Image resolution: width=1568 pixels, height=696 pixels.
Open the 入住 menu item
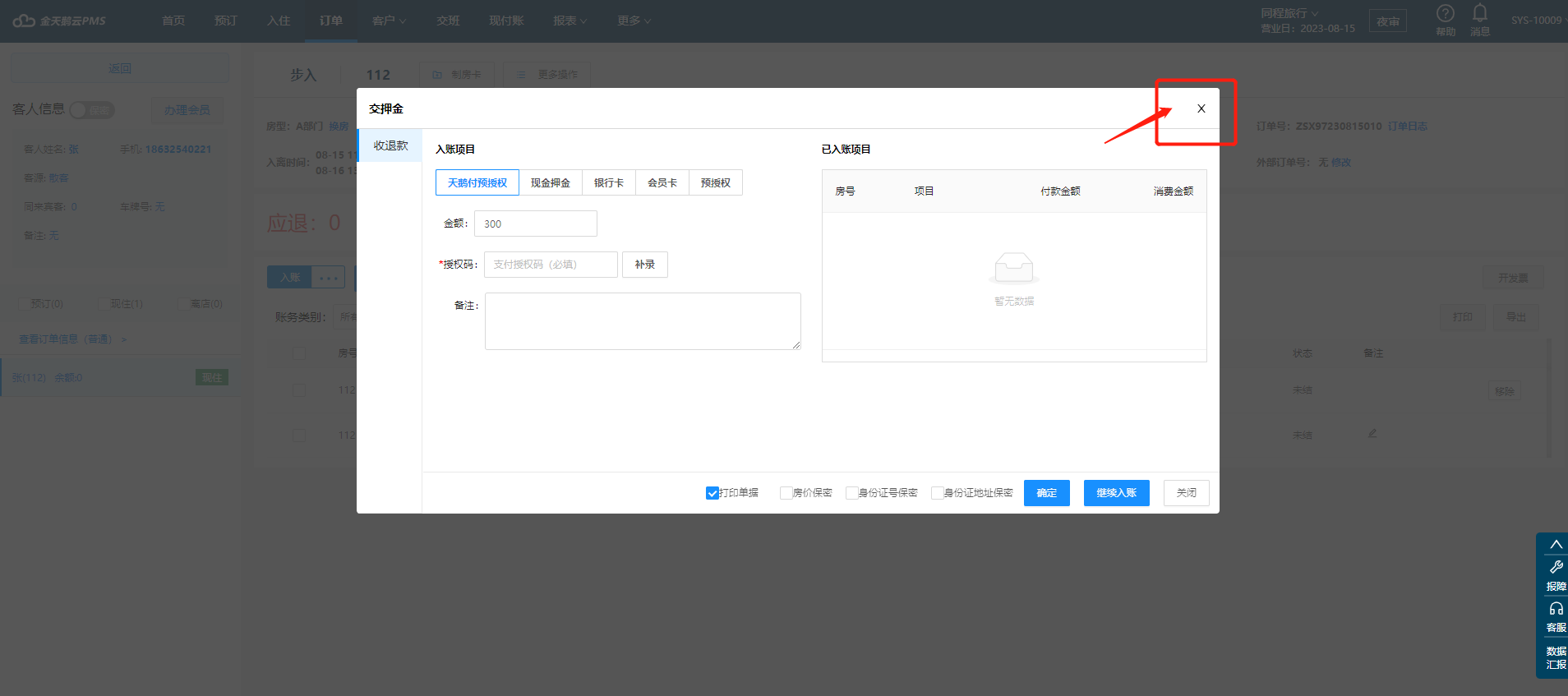(279, 21)
